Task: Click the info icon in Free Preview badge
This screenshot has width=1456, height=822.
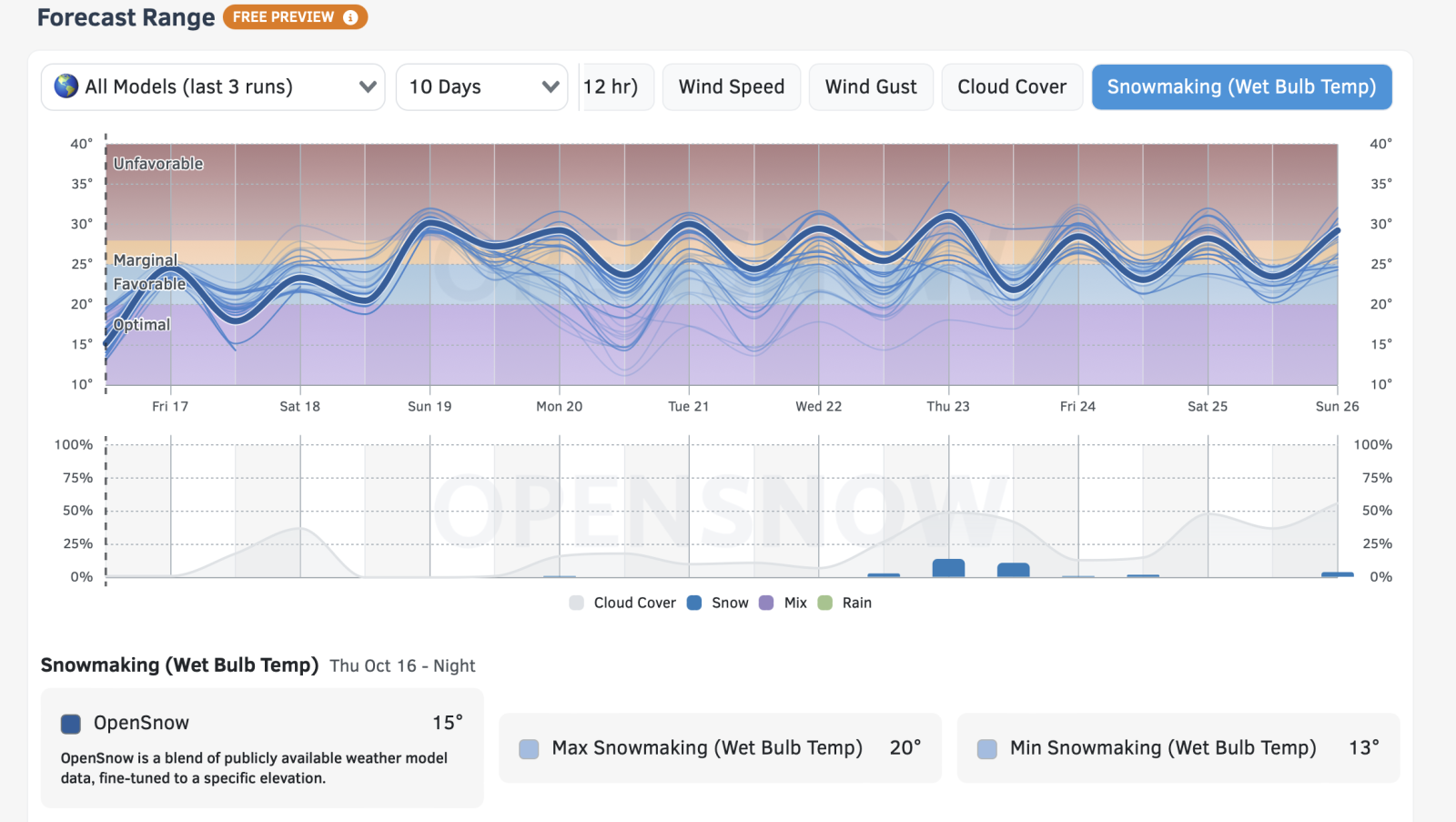Action: 350,17
